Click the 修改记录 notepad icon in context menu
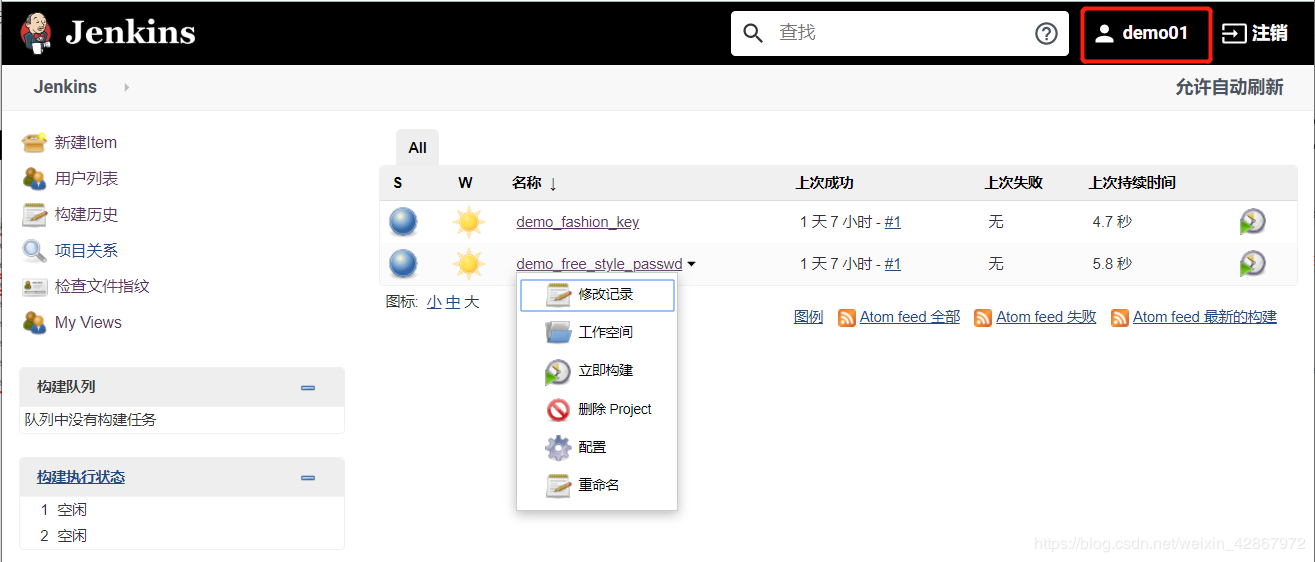 [x=558, y=295]
